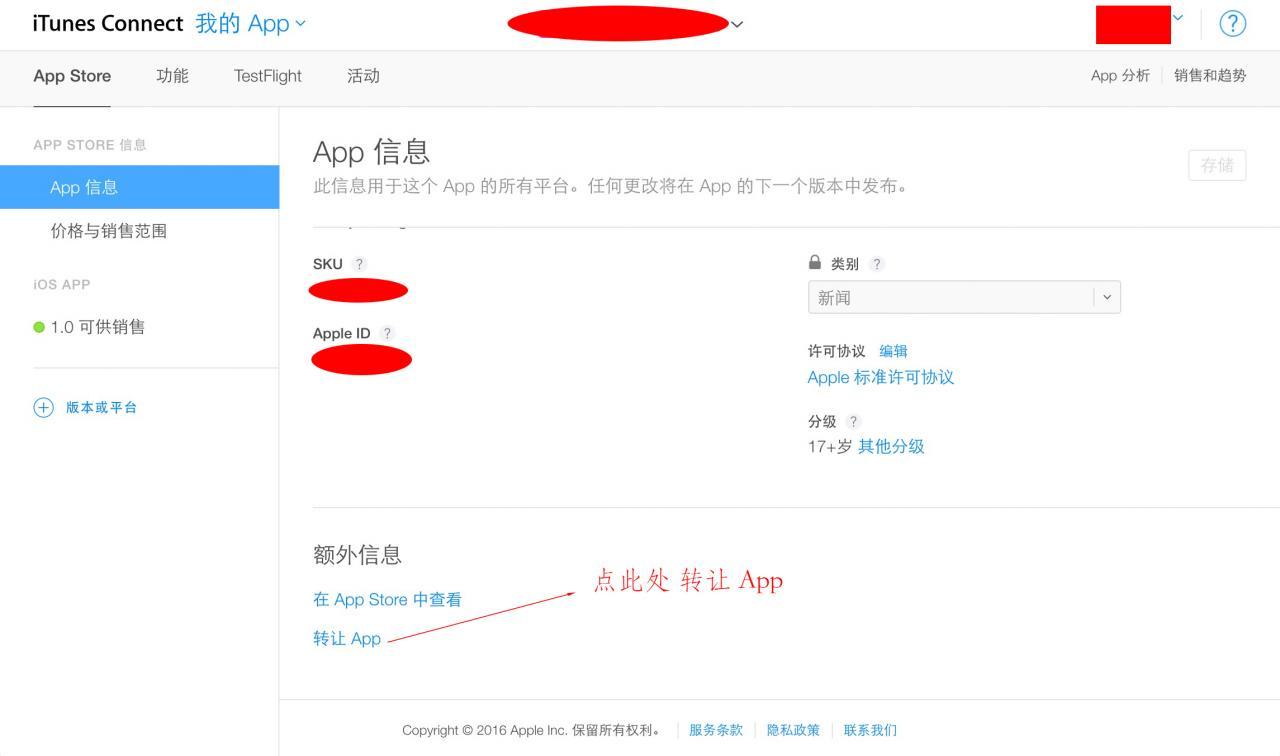Expand the 我的 App dropdown
The height and width of the screenshot is (756, 1280).
(251, 24)
